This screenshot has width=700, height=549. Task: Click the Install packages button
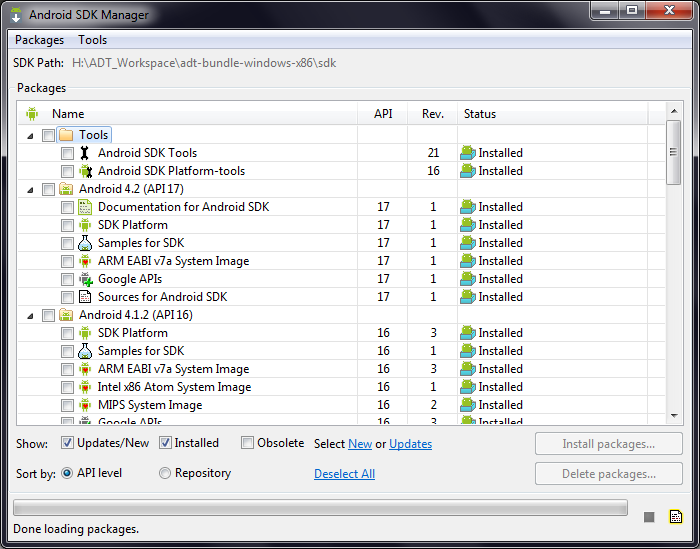pyautogui.click(x=608, y=444)
